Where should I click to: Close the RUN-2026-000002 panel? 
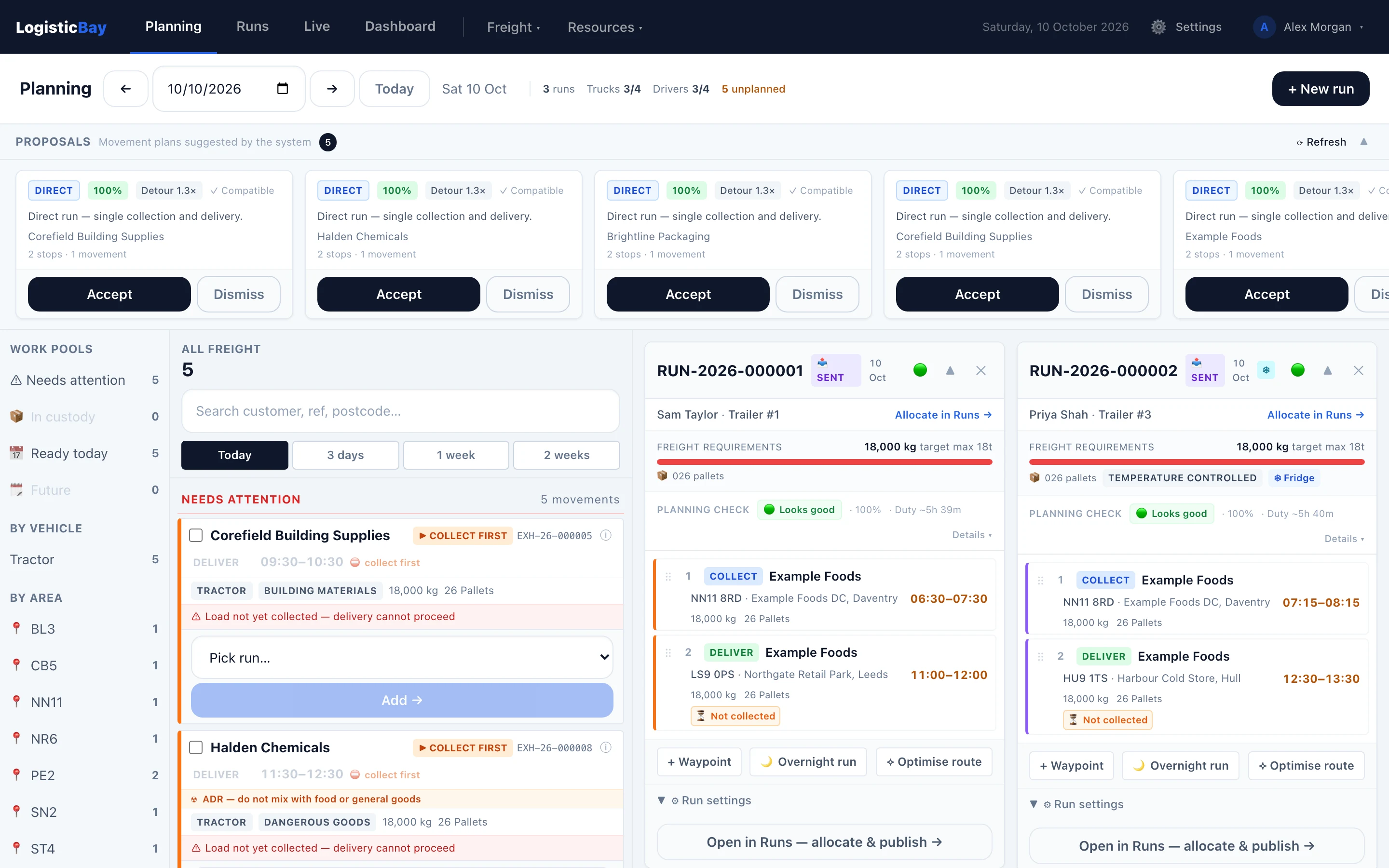coord(1358,370)
